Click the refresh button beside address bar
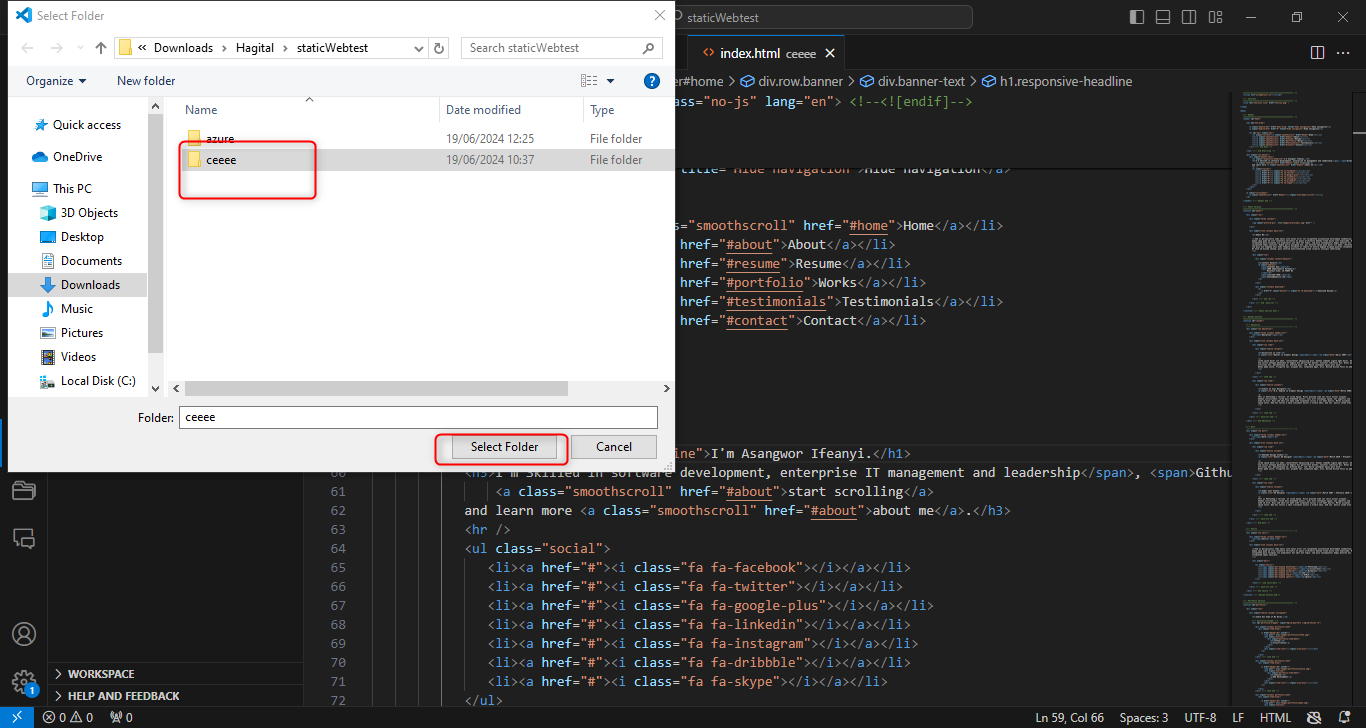1366x728 pixels. [440, 48]
